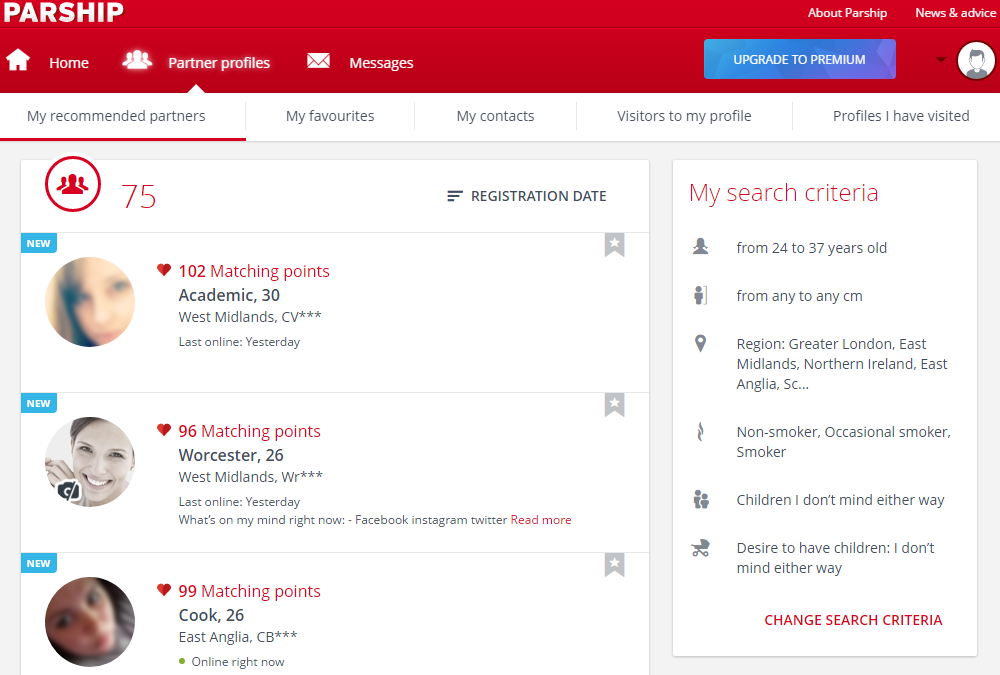1000x675 pixels.
Task: Click 'Desire to have children' text
Action: pyautogui.click(x=835, y=558)
